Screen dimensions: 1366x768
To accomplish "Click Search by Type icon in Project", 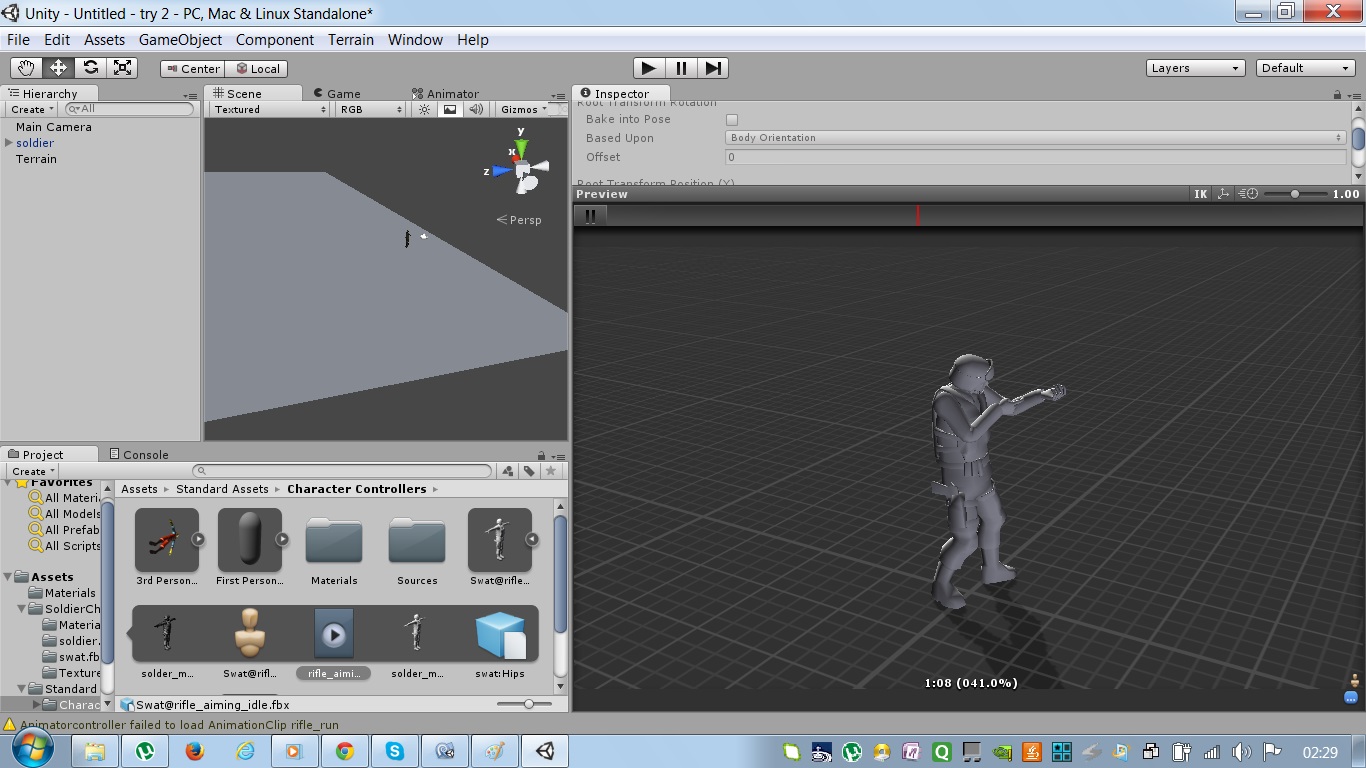I will (508, 471).
